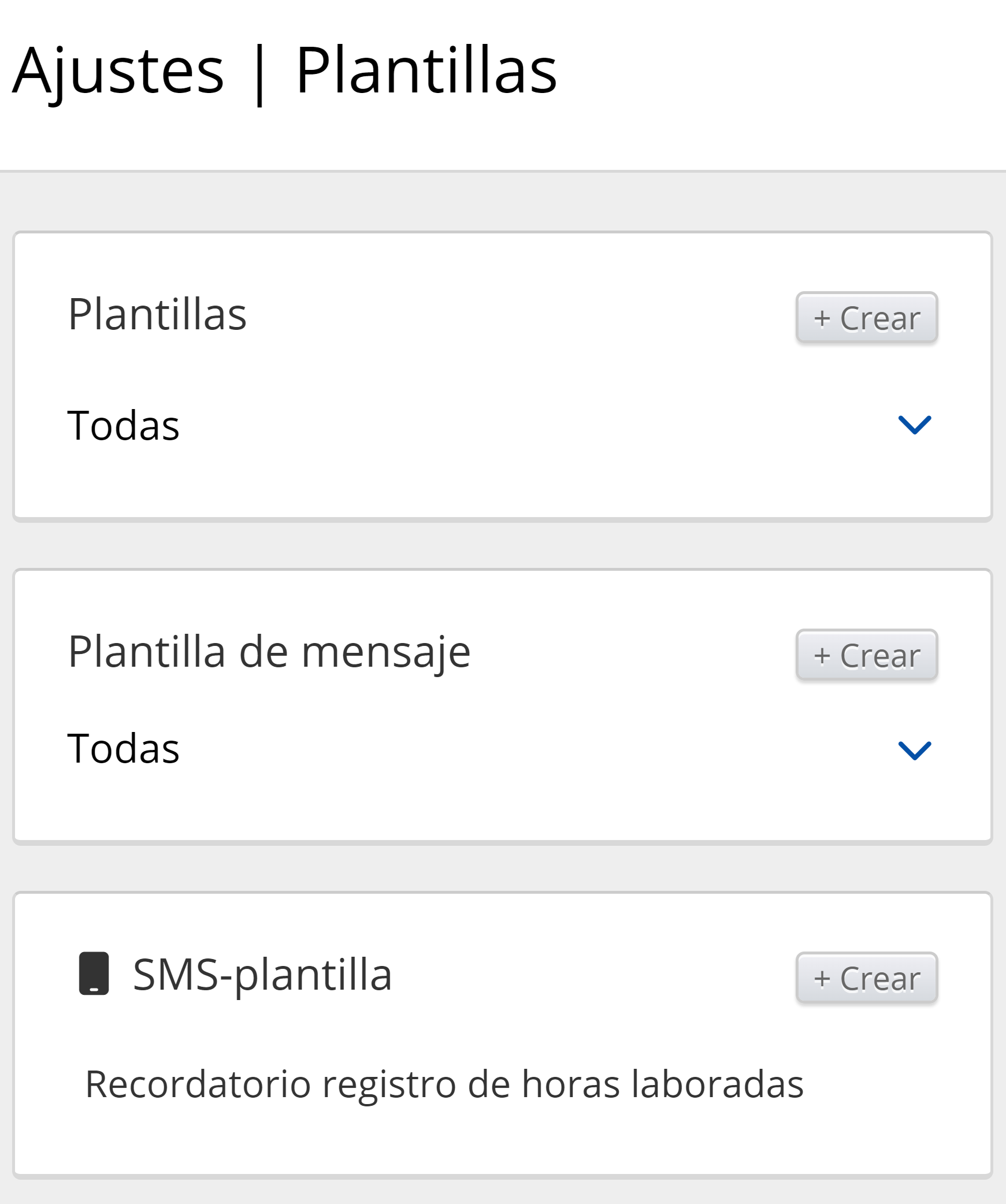Click the words horas laboradas in the SMS template

(x=662, y=1084)
